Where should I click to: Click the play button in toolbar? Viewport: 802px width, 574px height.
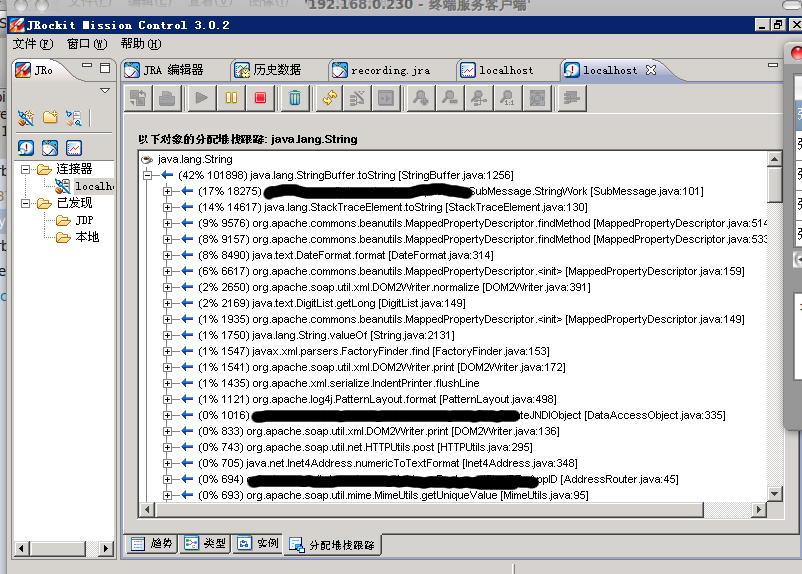click(x=202, y=97)
